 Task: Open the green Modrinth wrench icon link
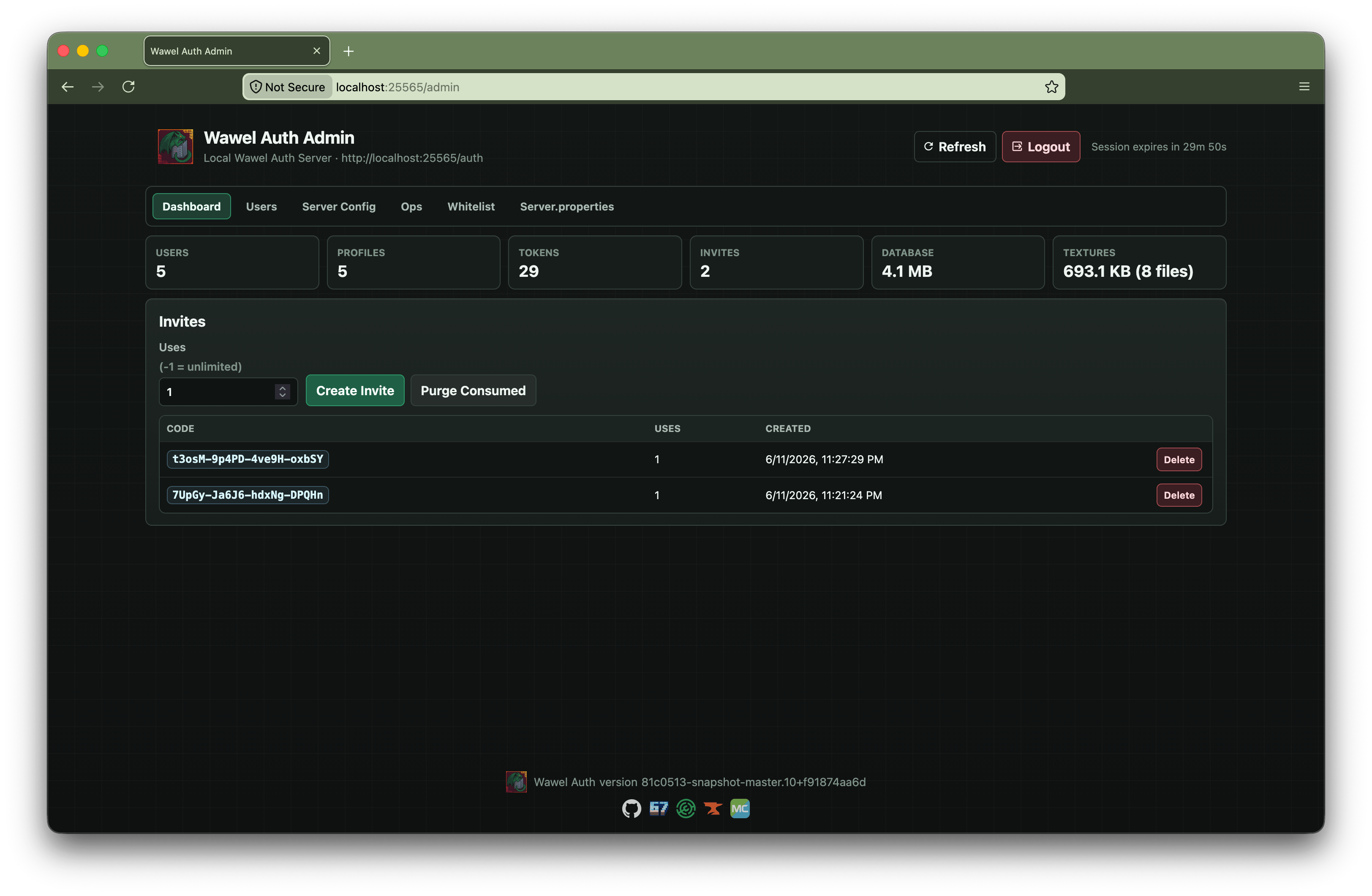(x=686, y=809)
